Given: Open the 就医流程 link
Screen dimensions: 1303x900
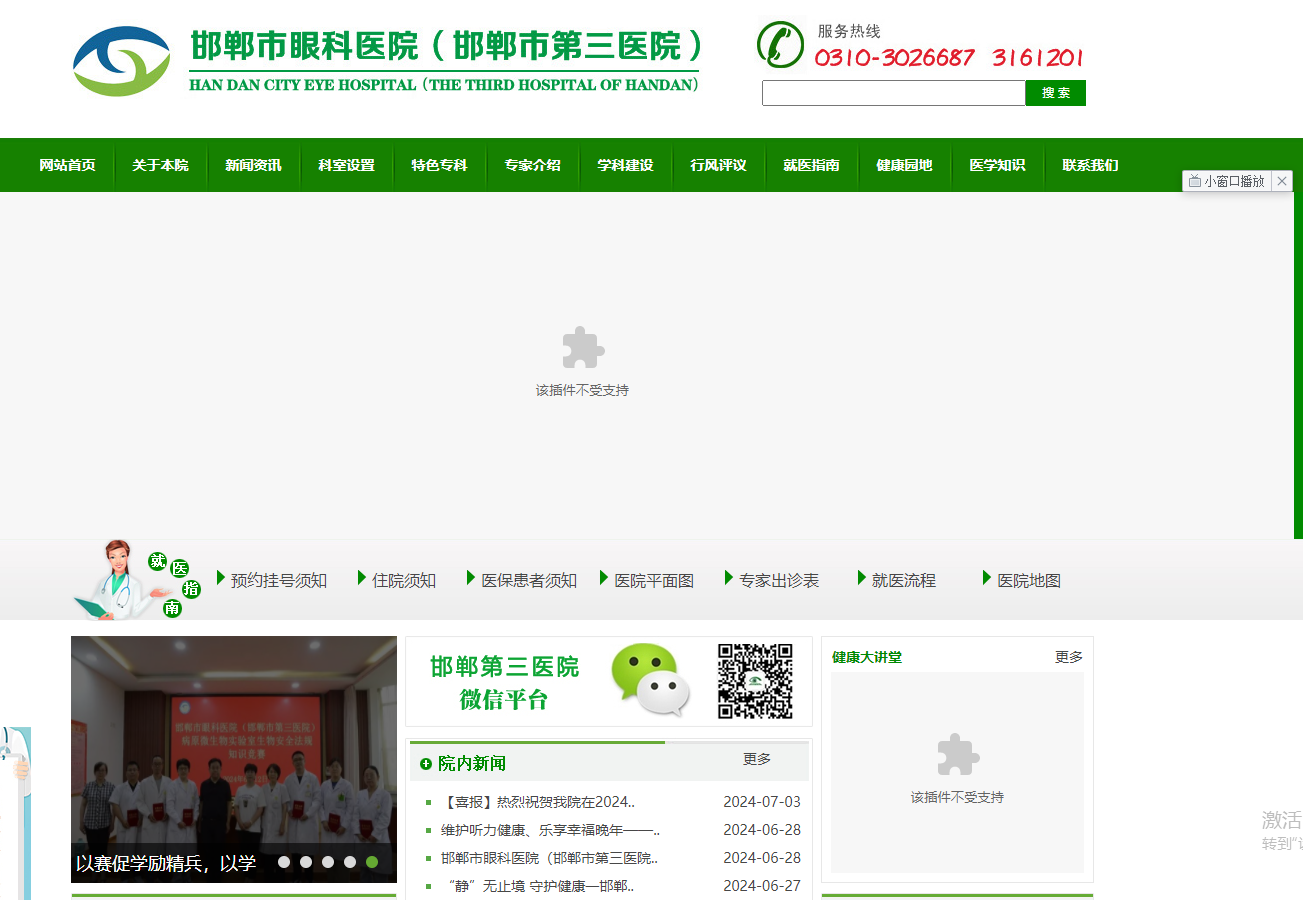Looking at the screenshot, I should click(x=904, y=580).
